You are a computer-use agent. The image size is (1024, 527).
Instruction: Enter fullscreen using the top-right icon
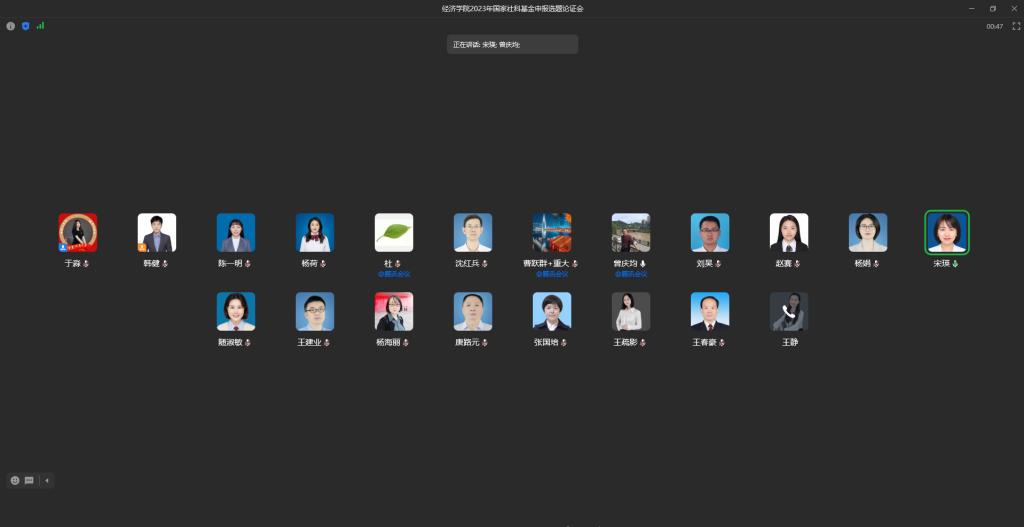point(1015,27)
